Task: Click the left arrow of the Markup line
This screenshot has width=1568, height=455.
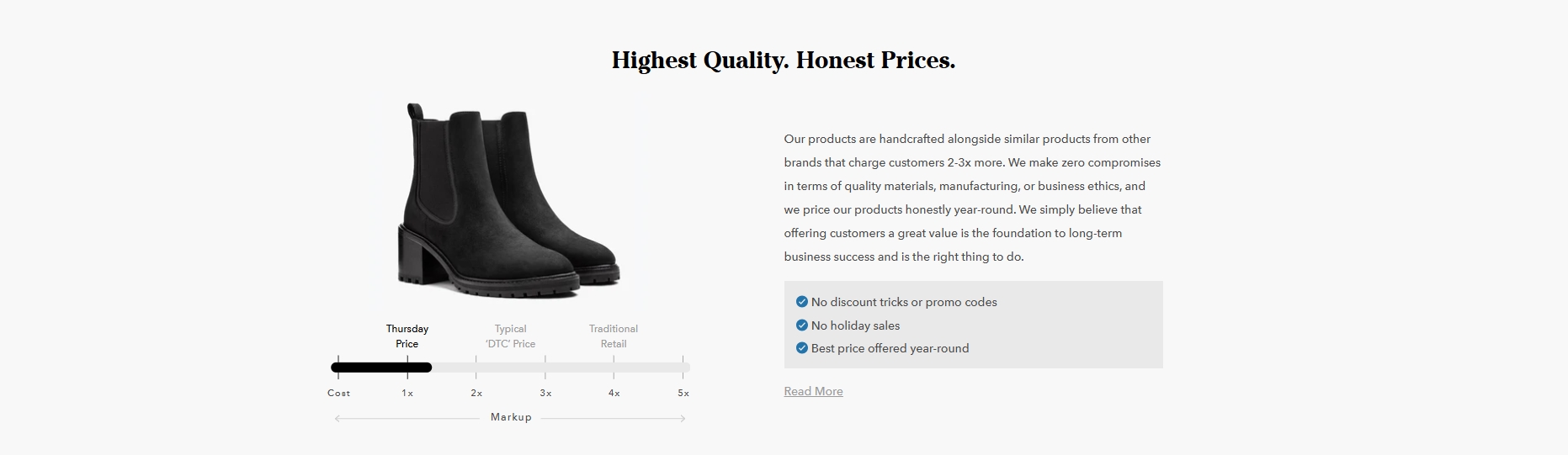Action: pyautogui.click(x=338, y=418)
